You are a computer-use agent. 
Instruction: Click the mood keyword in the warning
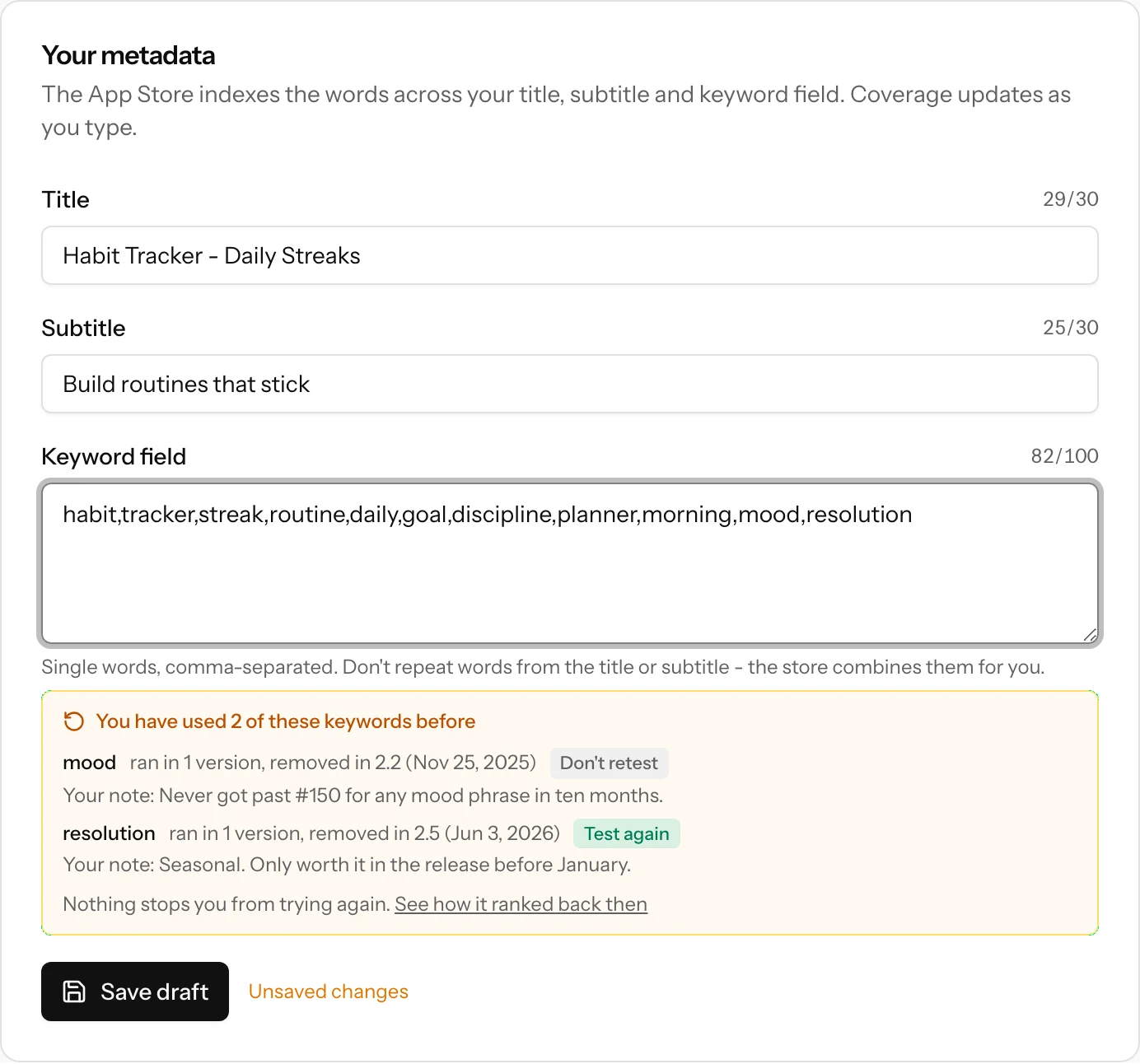[90, 763]
